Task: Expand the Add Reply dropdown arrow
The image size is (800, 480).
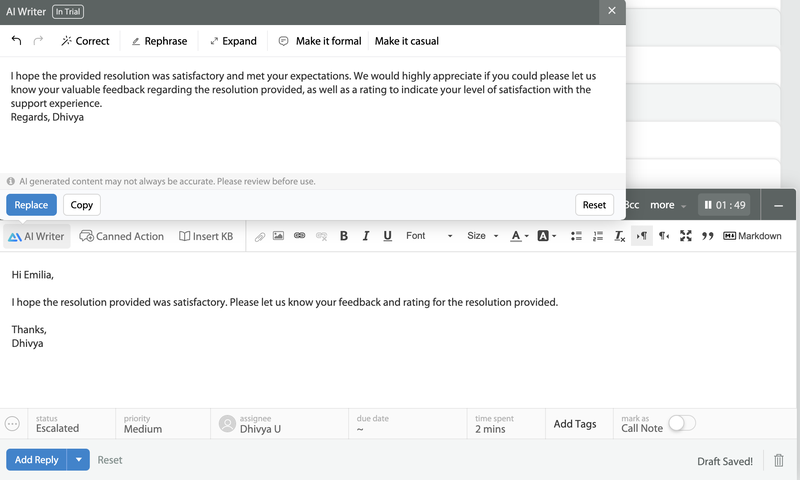Action: point(78,460)
